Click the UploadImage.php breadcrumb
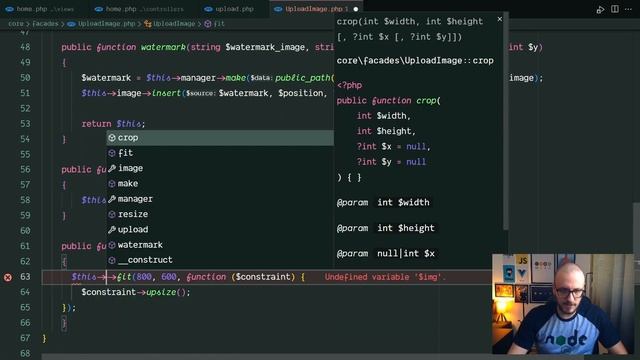The width and height of the screenshot is (640, 360). click(x=107, y=24)
